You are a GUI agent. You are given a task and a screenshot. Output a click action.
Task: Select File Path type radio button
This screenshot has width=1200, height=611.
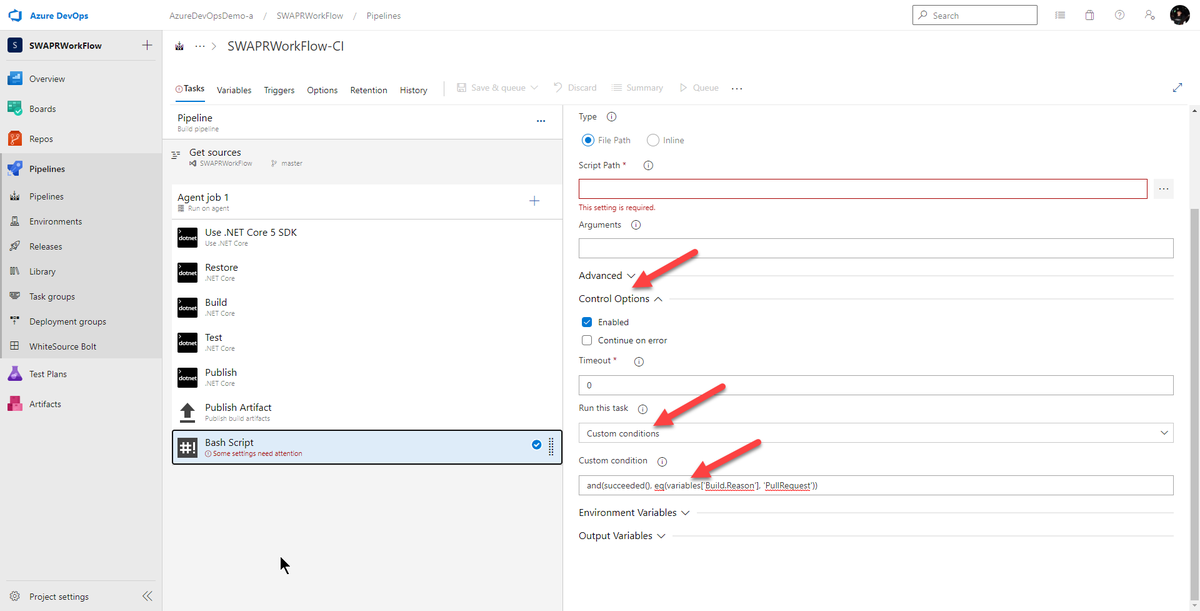(588, 140)
